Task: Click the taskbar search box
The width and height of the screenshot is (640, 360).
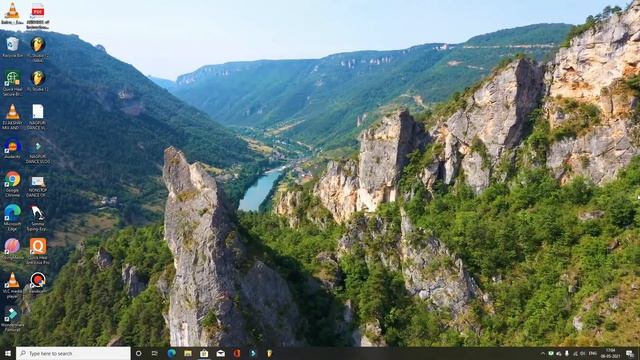Action: (x=73, y=353)
